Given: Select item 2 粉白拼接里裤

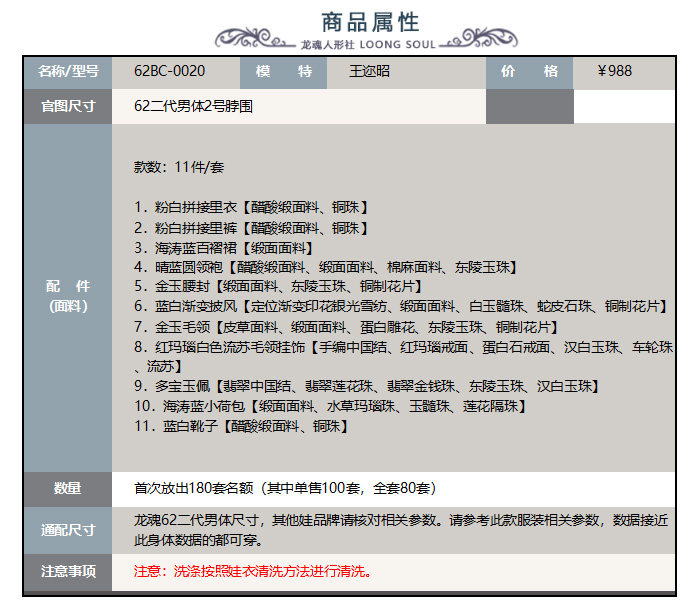Looking at the screenshot, I should (x=251, y=228).
